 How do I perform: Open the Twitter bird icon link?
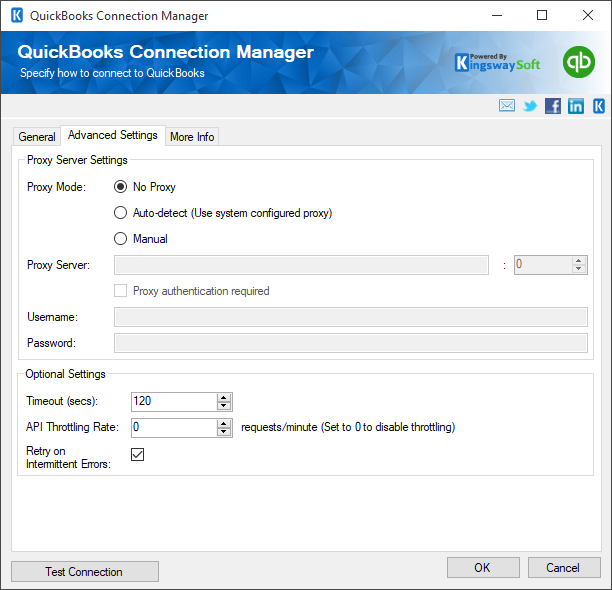pyautogui.click(x=530, y=106)
